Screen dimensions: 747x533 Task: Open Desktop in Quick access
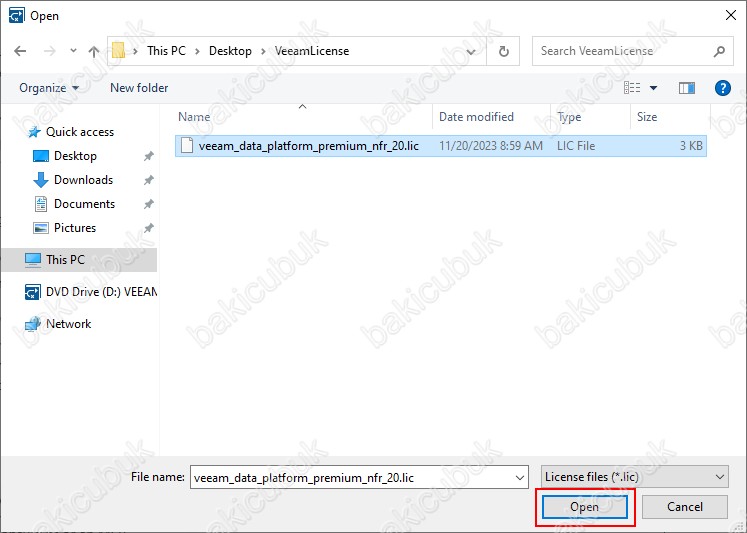75,156
